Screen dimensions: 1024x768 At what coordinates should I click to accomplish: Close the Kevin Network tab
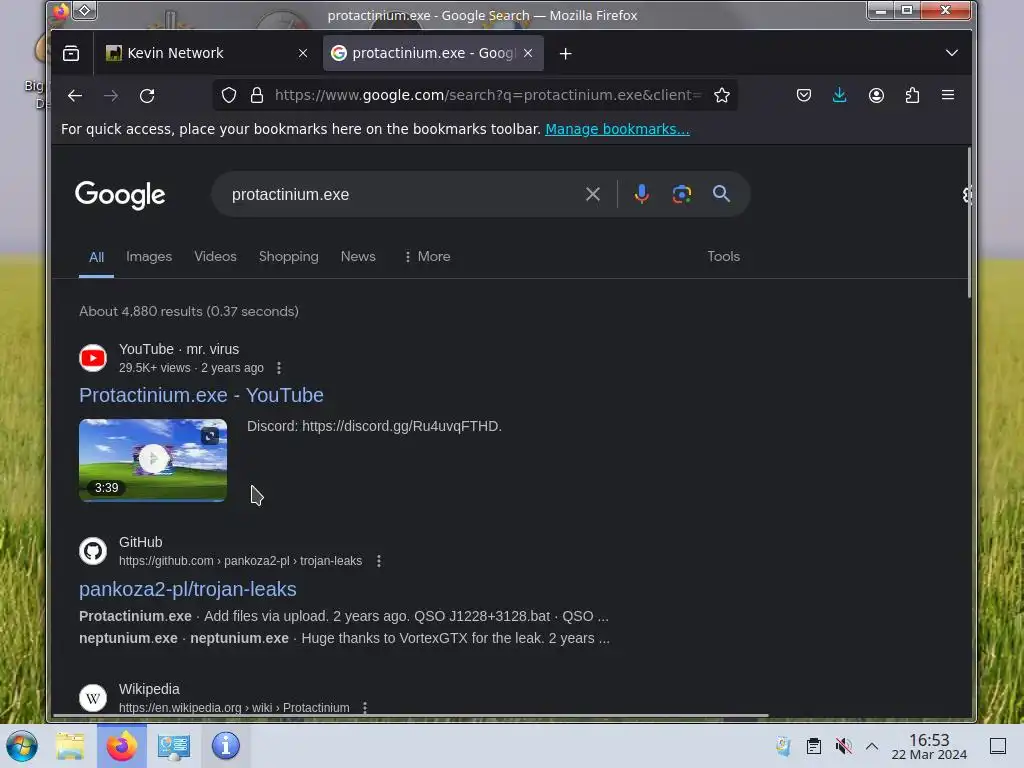[302, 53]
